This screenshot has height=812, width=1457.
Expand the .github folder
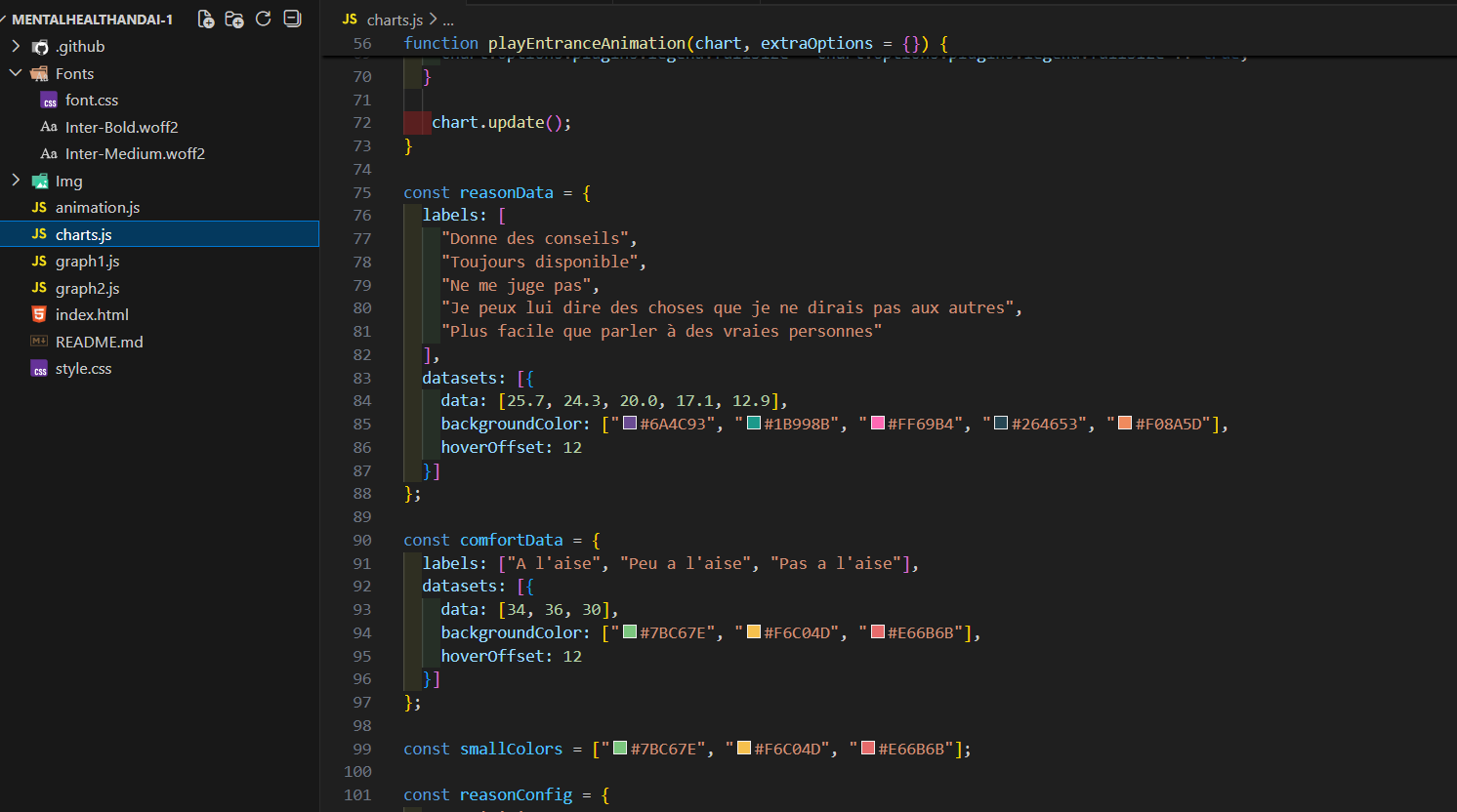tap(16, 46)
